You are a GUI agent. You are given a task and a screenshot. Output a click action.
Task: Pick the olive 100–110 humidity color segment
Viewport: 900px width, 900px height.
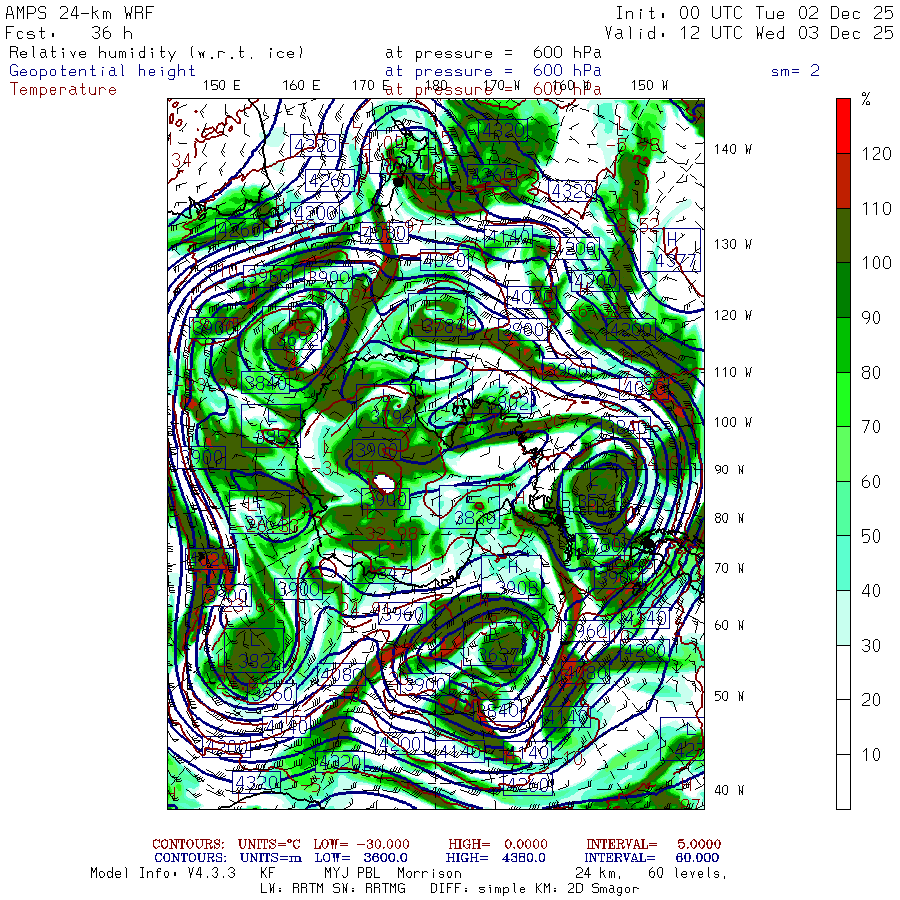(843, 235)
